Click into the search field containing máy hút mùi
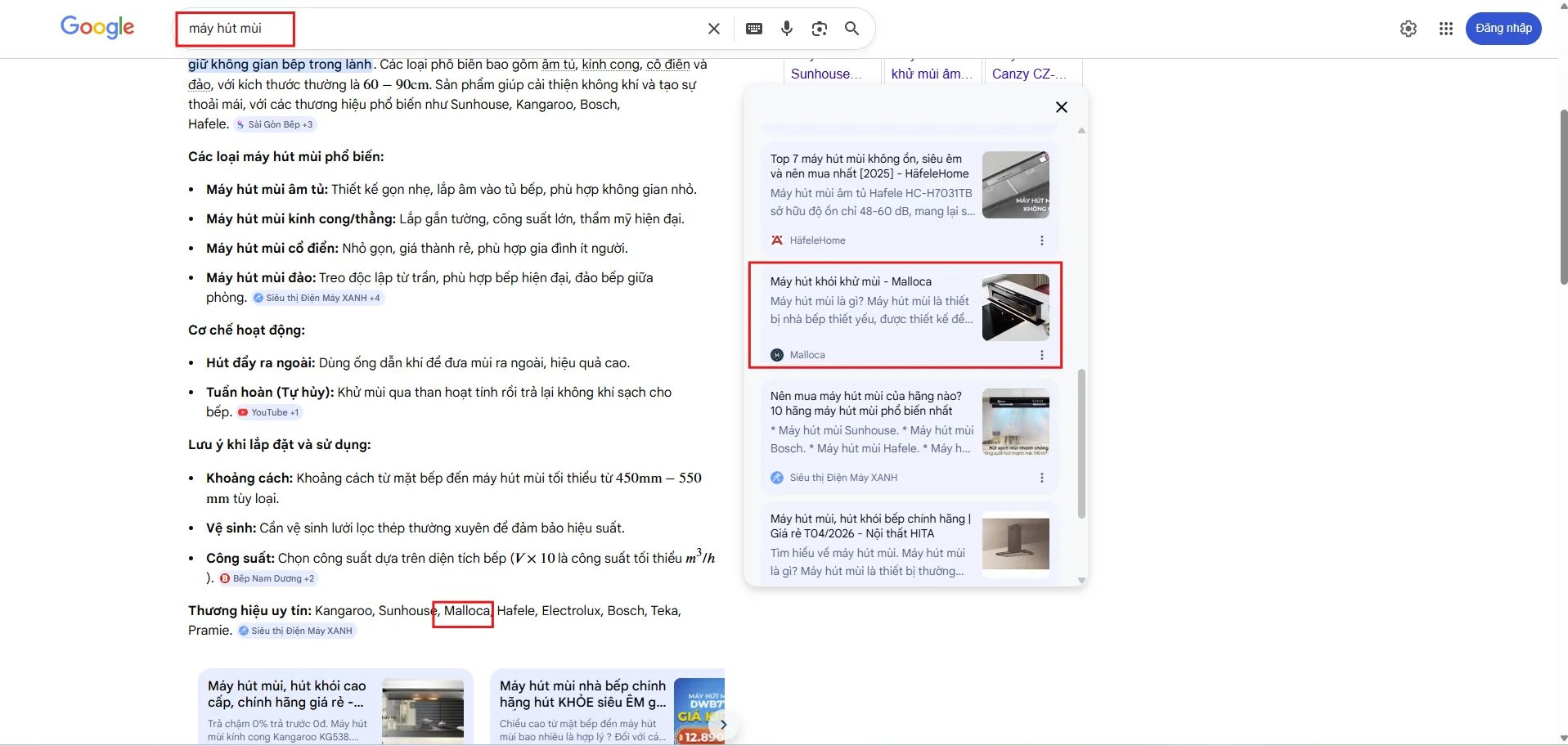 pos(442,29)
